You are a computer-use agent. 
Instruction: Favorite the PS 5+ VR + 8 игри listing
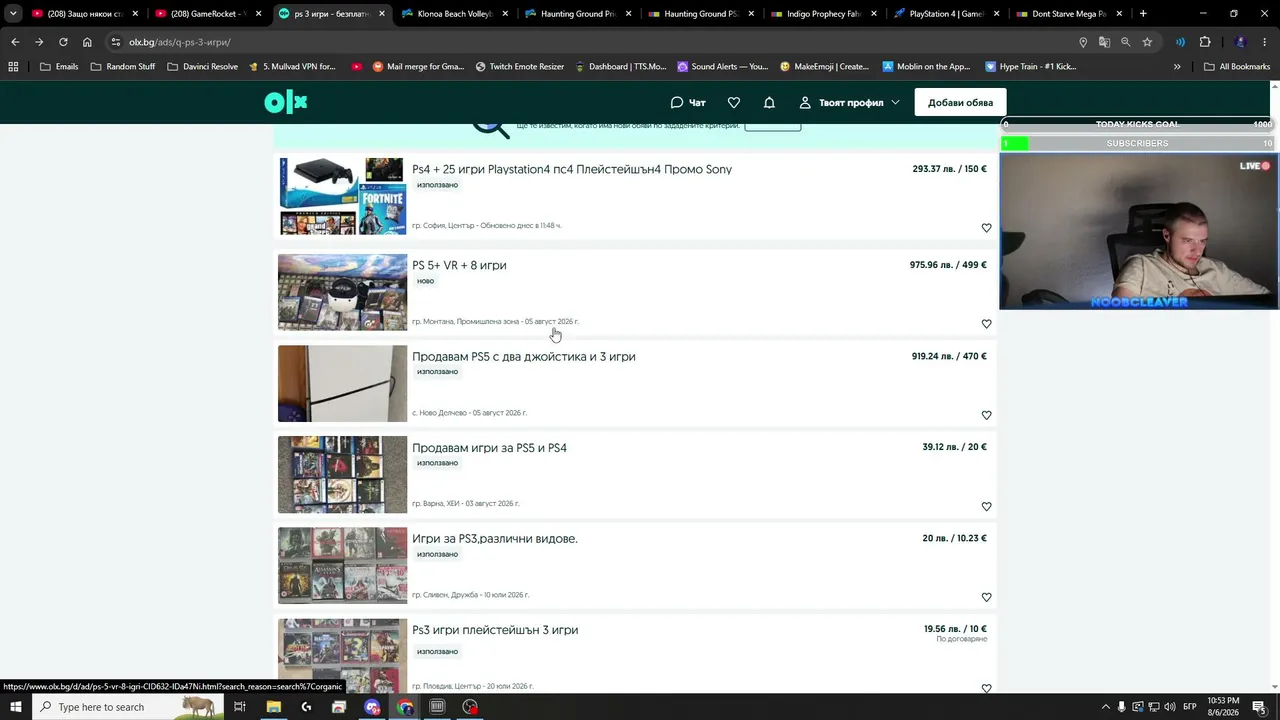tap(986, 324)
